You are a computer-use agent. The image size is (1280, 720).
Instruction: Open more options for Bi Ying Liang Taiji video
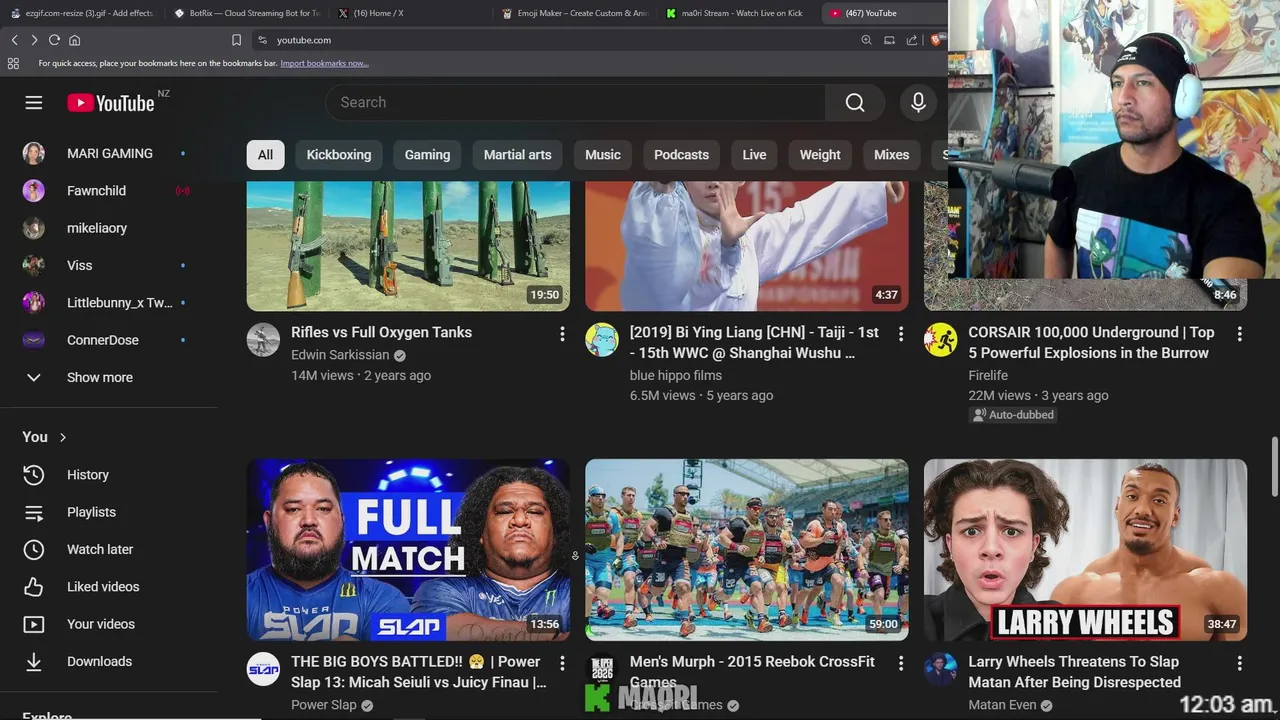[x=900, y=334]
